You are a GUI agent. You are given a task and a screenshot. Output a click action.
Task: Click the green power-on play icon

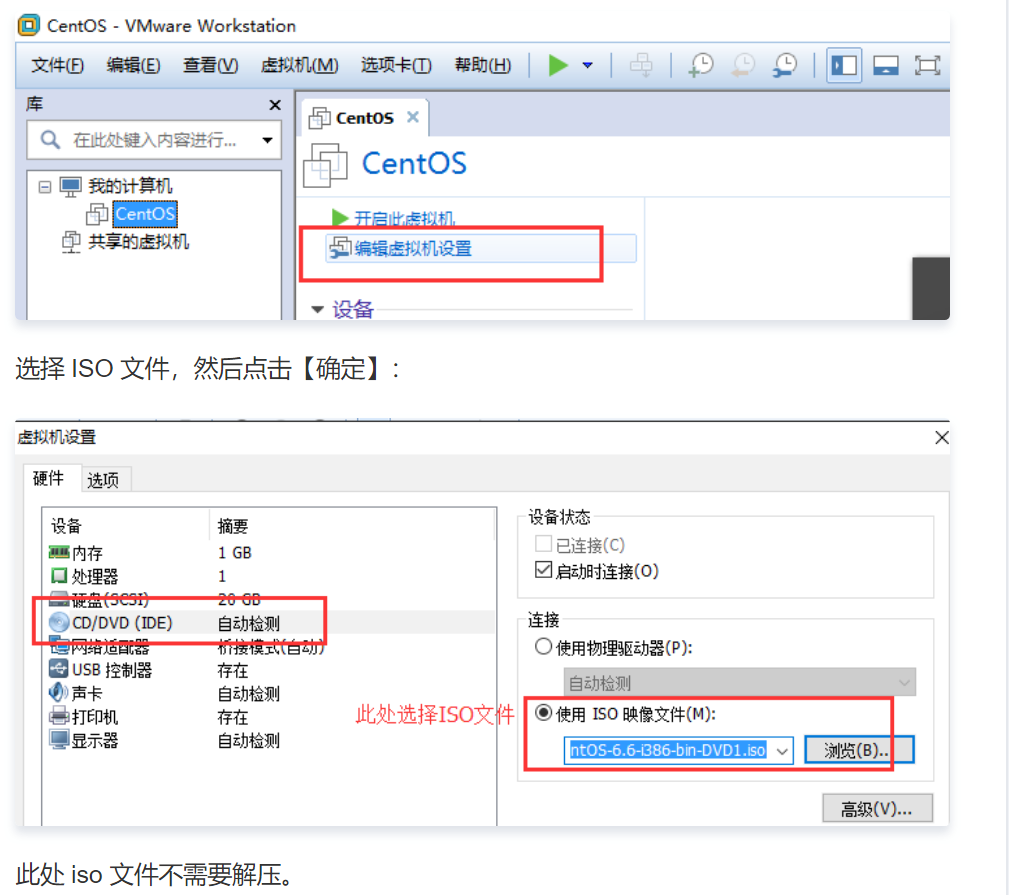coord(558,65)
